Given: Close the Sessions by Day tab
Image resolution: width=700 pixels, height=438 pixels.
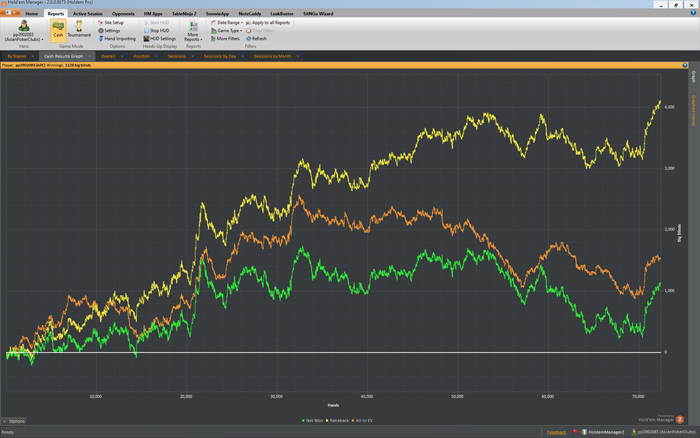Looking at the screenshot, I should point(242,56).
